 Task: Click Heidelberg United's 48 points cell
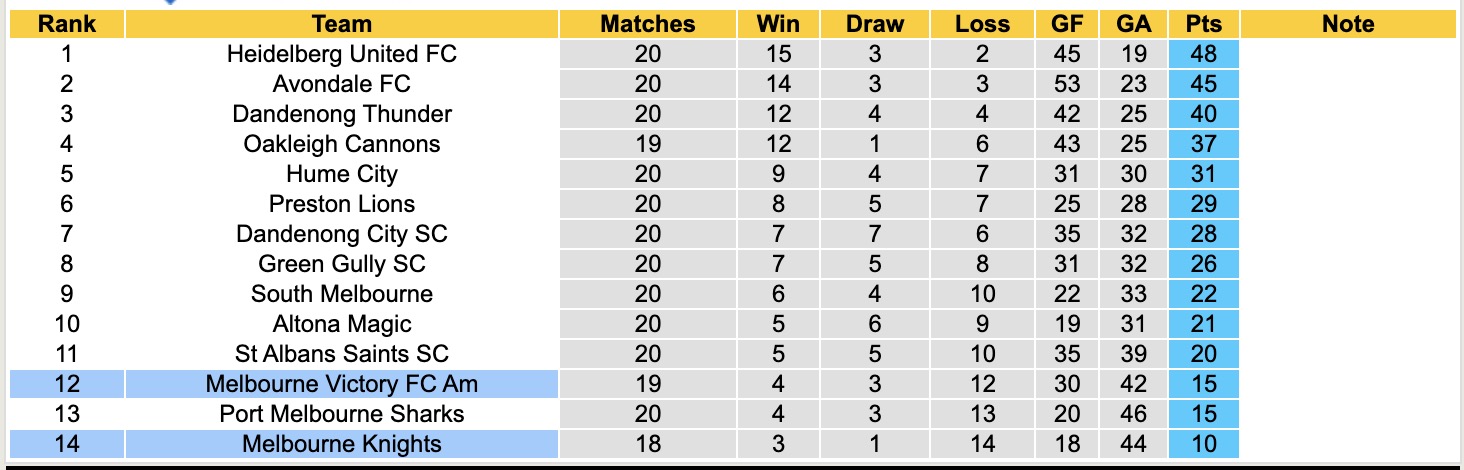click(1203, 54)
